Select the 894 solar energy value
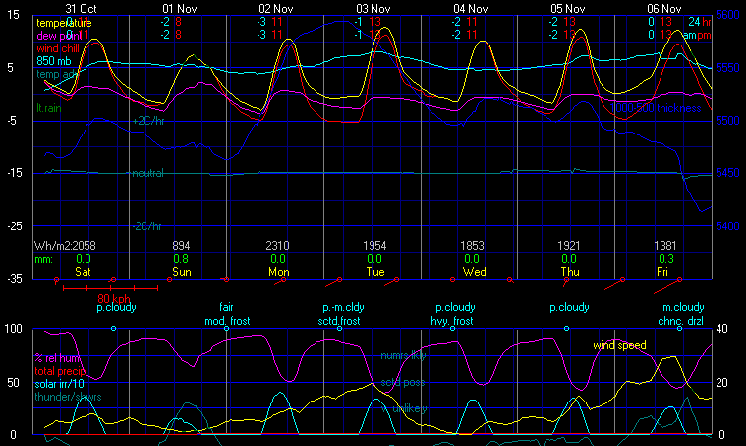The image size is (746, 446). click(x=181, y=246)
